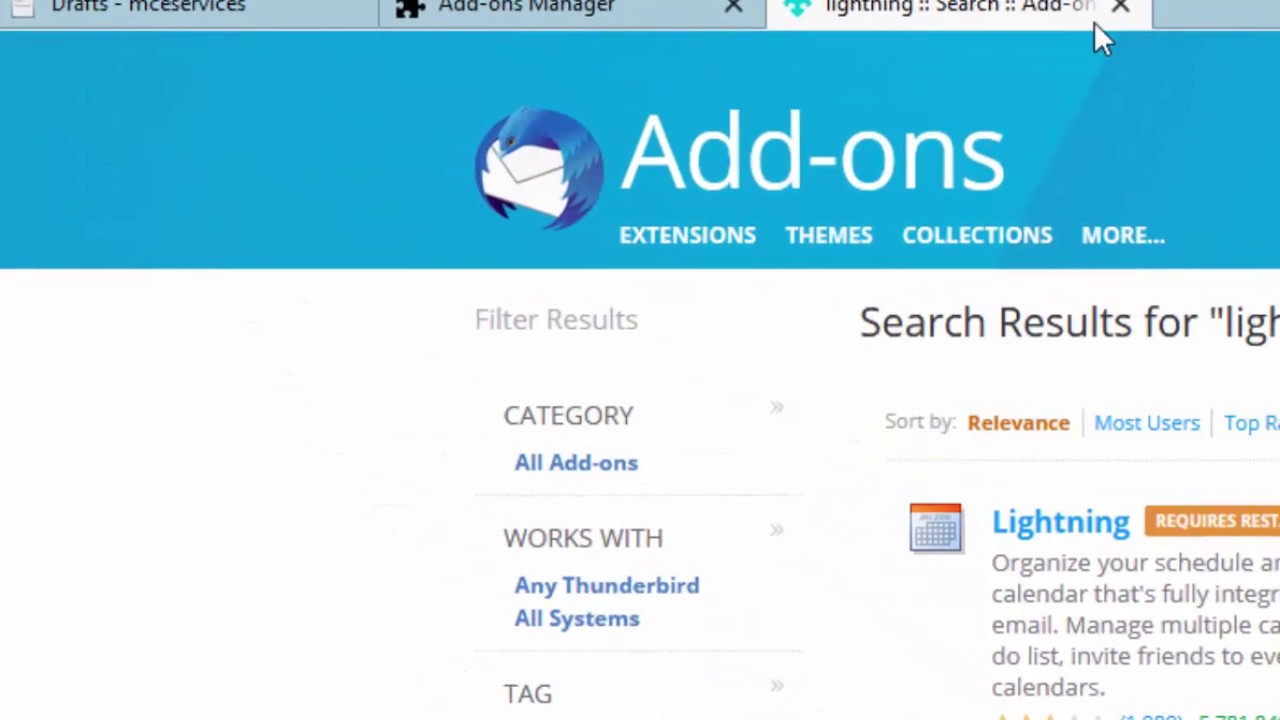Click the puzzle-piece icon on the Add-ons Manager tab
Screen dimensions: 1280x720
click(x=410, y=7)
